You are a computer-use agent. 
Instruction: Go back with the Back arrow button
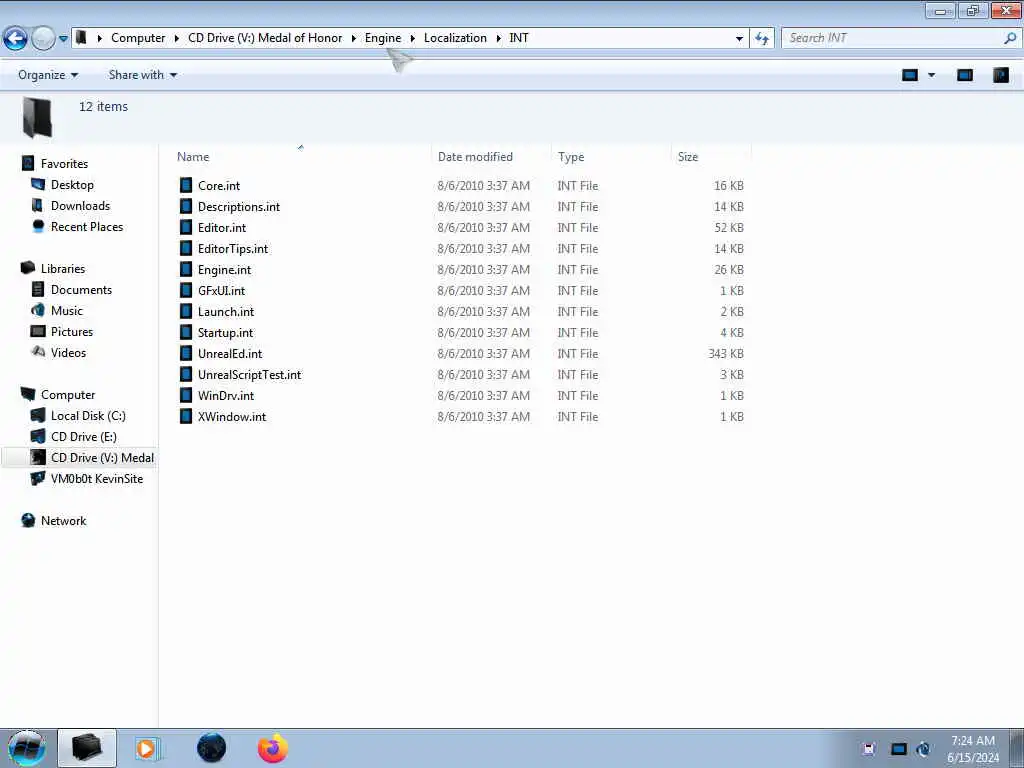(15, 39)
